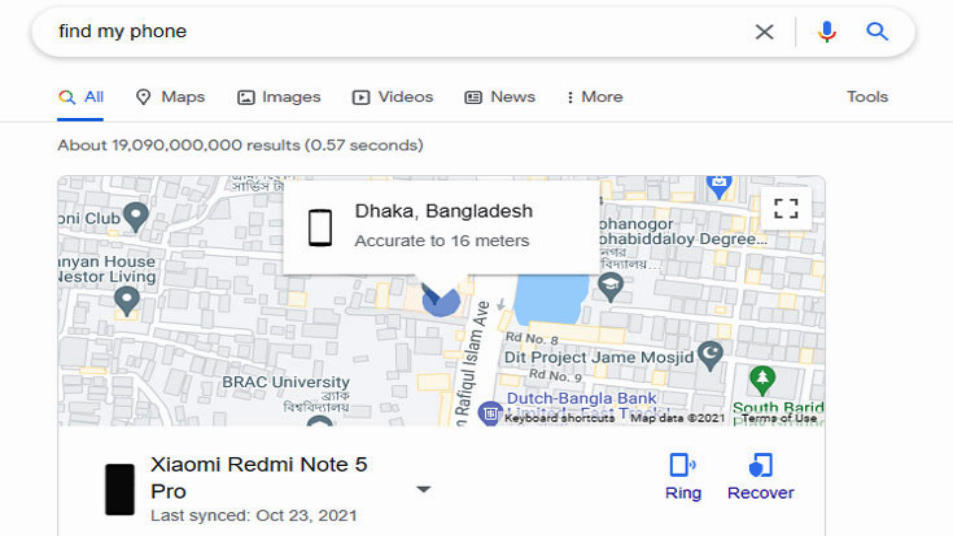Open the Images tab
This screenshot has height=536, width=953.
click(x=279, y=97)
